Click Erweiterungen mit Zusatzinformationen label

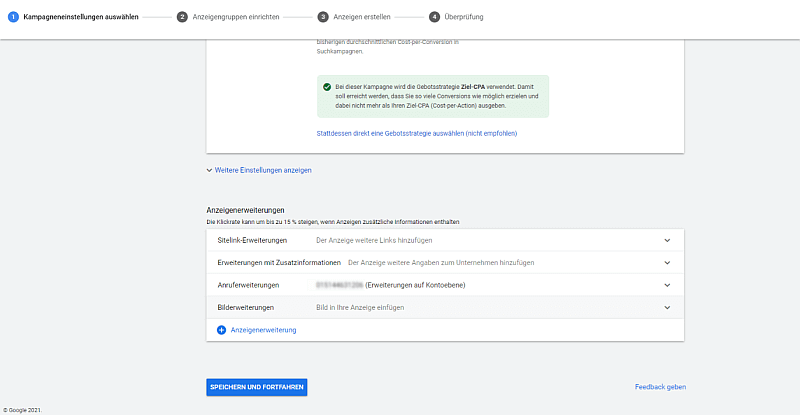pos(279,263)
